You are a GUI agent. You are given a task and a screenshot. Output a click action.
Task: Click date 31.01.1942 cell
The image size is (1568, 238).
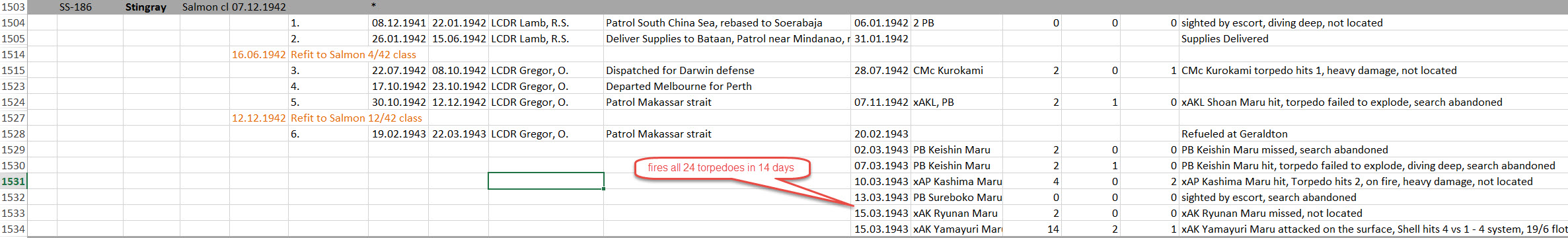click(x=881, y=38)
